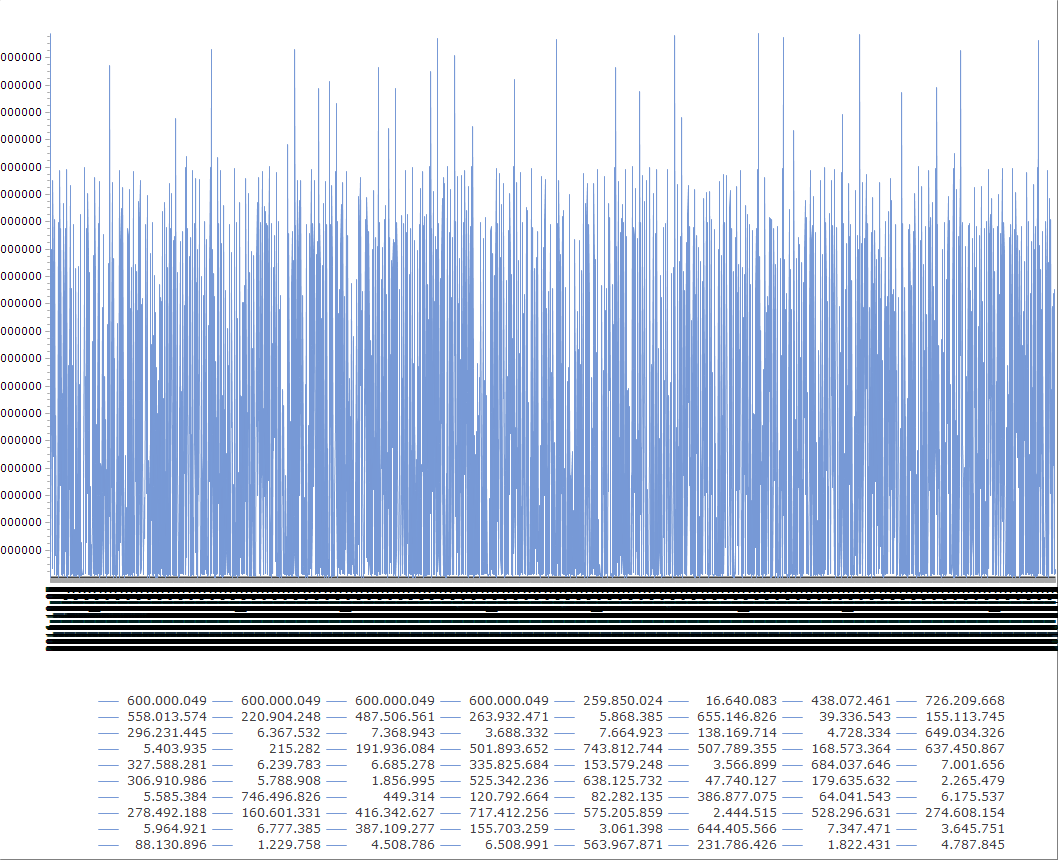Pick legend entry 746.496.826
This screenshot has width=1058, height=860.
coord(281,797)
